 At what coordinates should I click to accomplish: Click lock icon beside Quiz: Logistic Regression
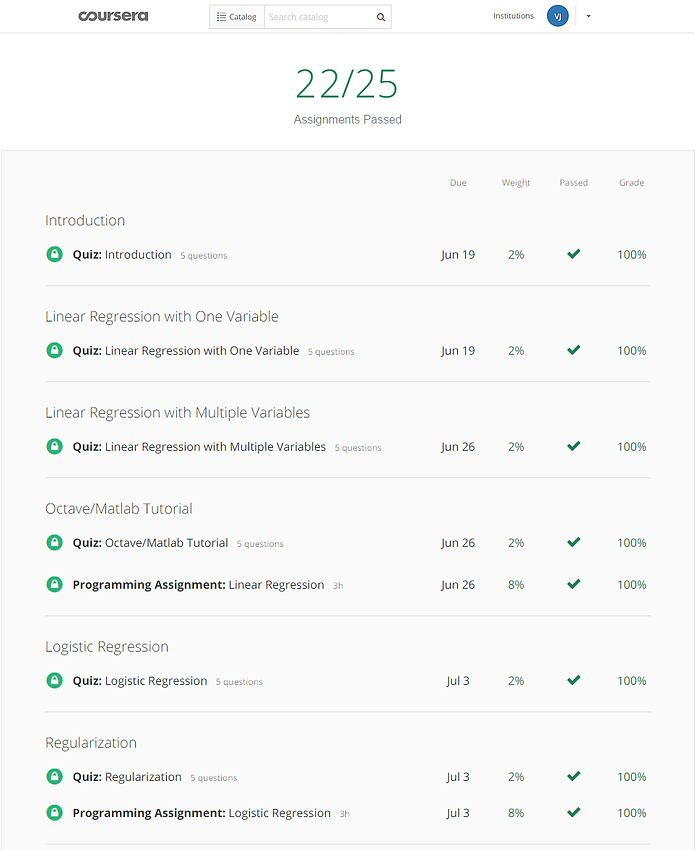pyautogui.click(x=54, y=681)
